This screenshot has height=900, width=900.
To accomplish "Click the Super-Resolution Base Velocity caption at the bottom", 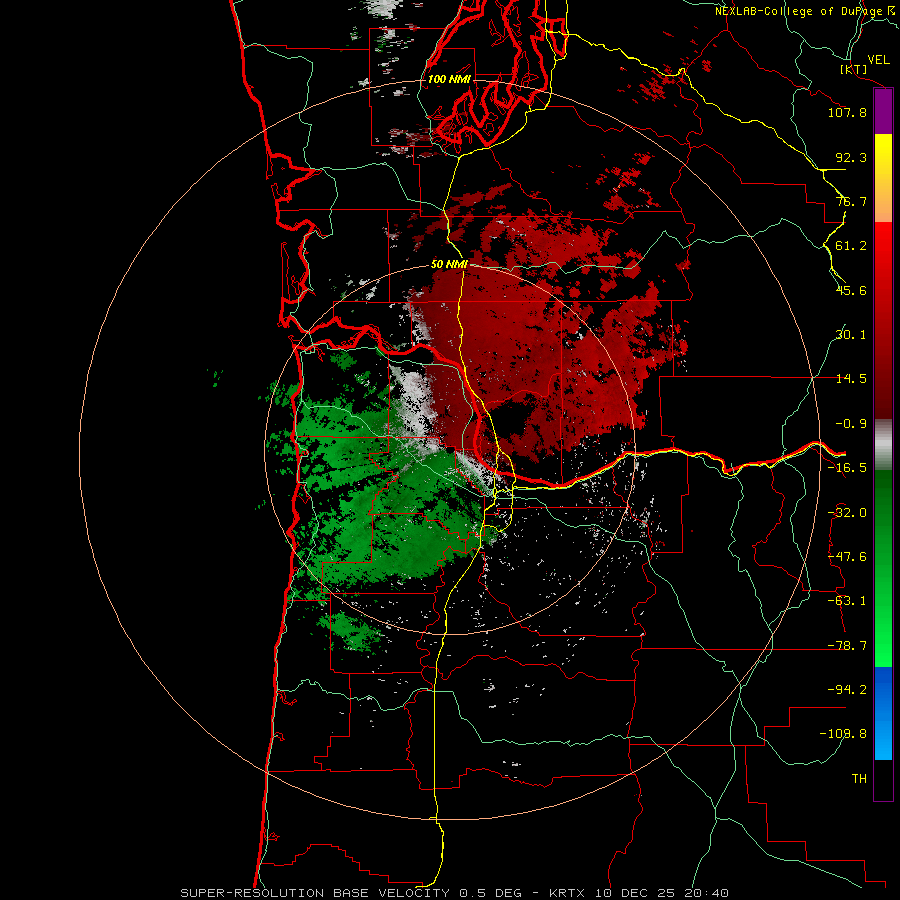I will [455, 893].
